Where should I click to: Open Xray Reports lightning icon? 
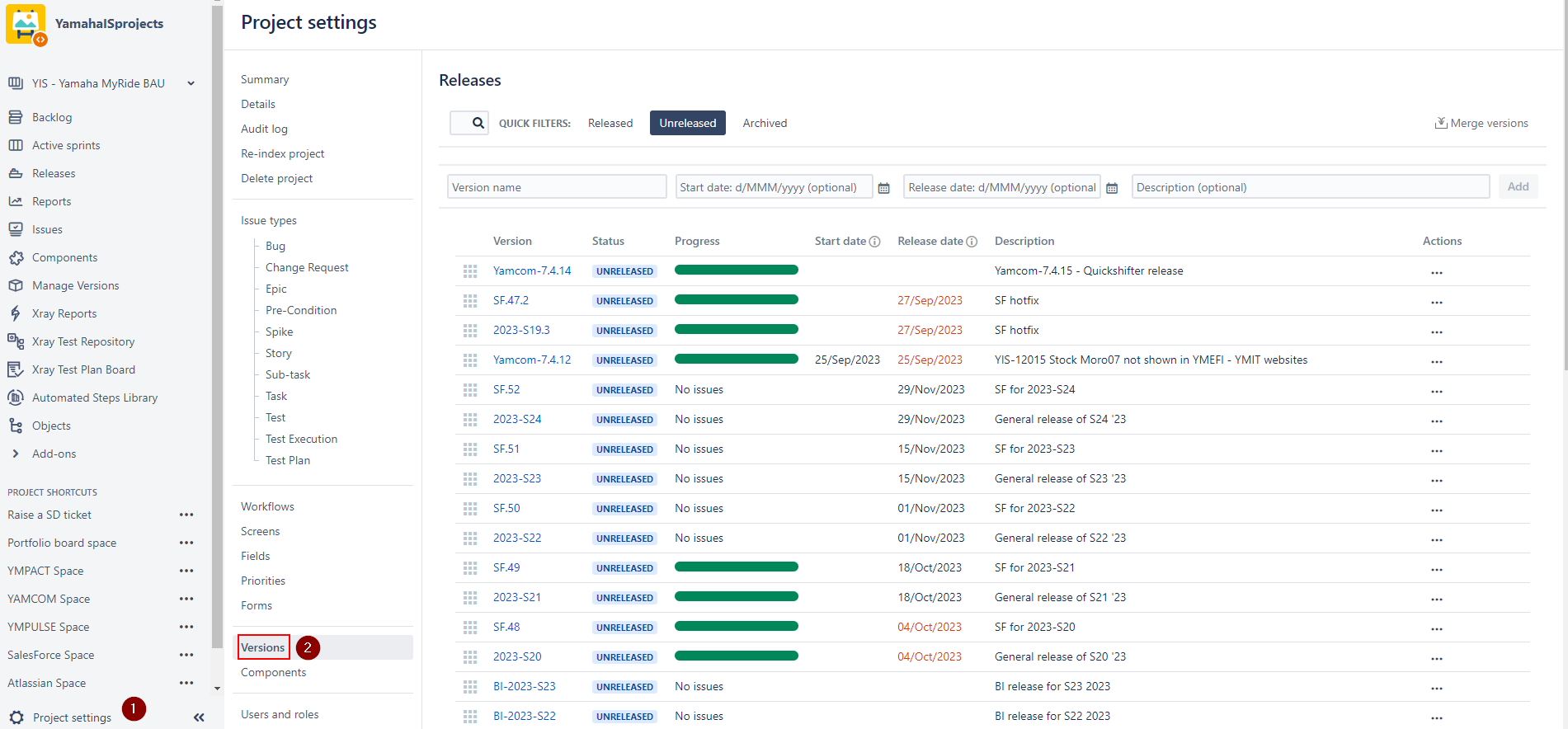click(16, 313)
